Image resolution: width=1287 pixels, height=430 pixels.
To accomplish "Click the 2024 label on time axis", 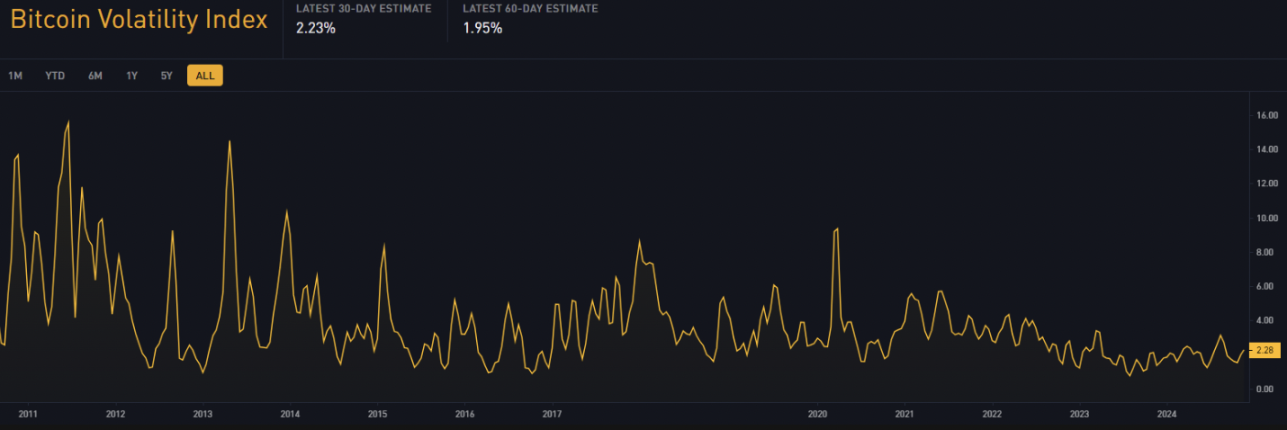I will (x=1166, y=414).
